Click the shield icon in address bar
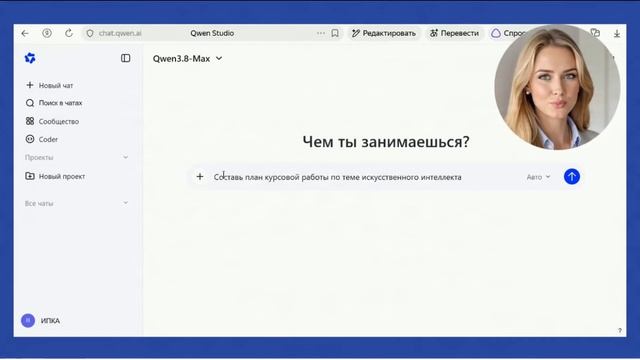 point(90,33)
